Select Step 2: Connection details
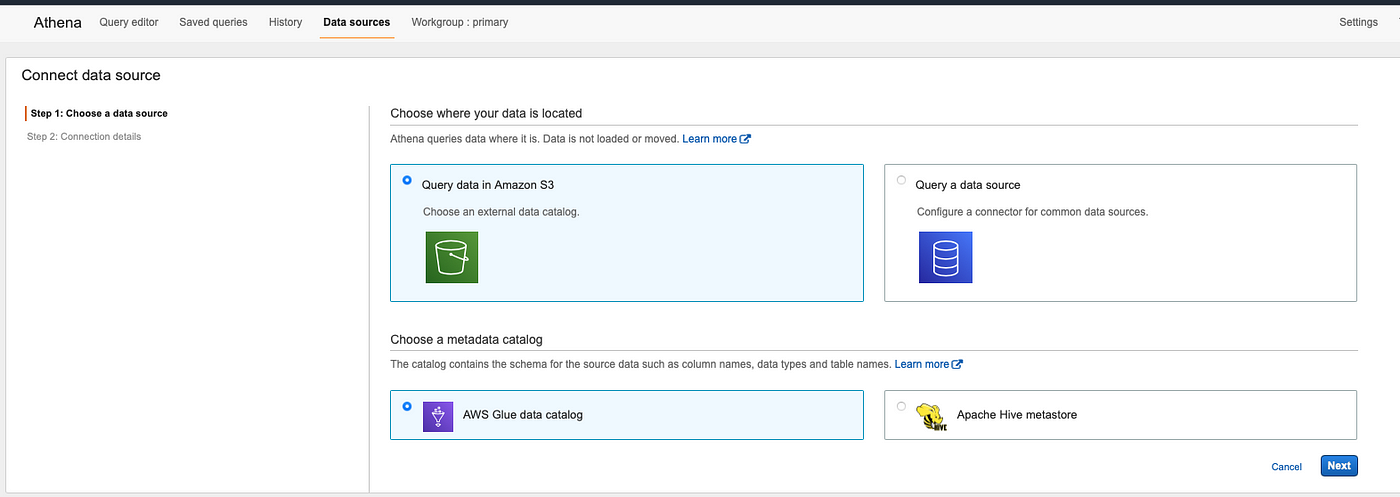The width and height of the screenshot is (1400, 497). 84,137
